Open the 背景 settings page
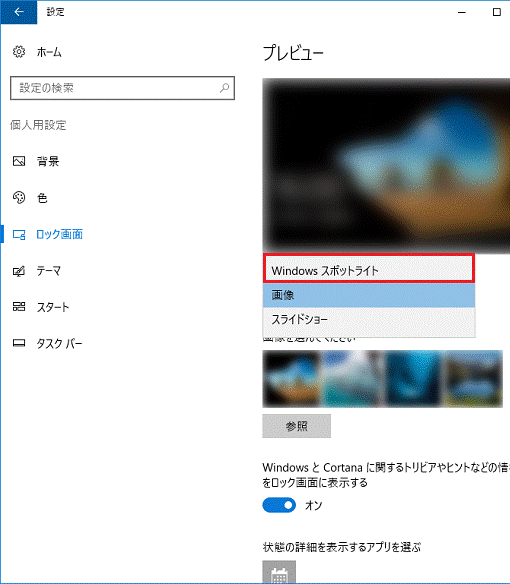 pyautogui.click(x=48, y=161)
